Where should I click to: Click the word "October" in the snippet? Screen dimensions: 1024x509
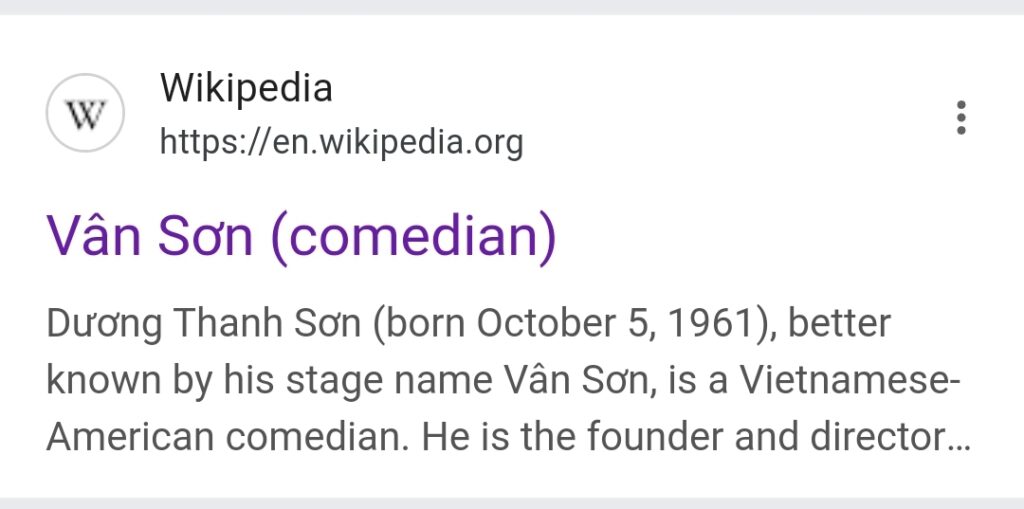pos(543,324)
